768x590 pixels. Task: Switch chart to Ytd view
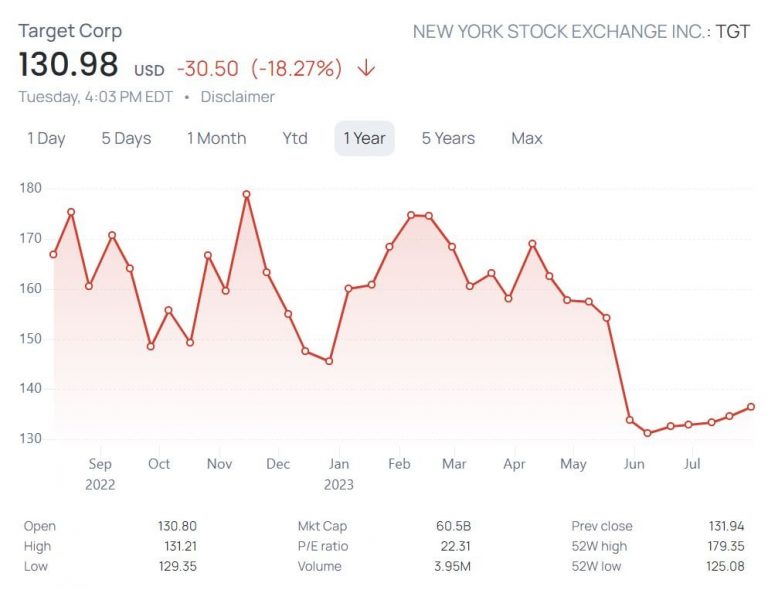(295, 139)
